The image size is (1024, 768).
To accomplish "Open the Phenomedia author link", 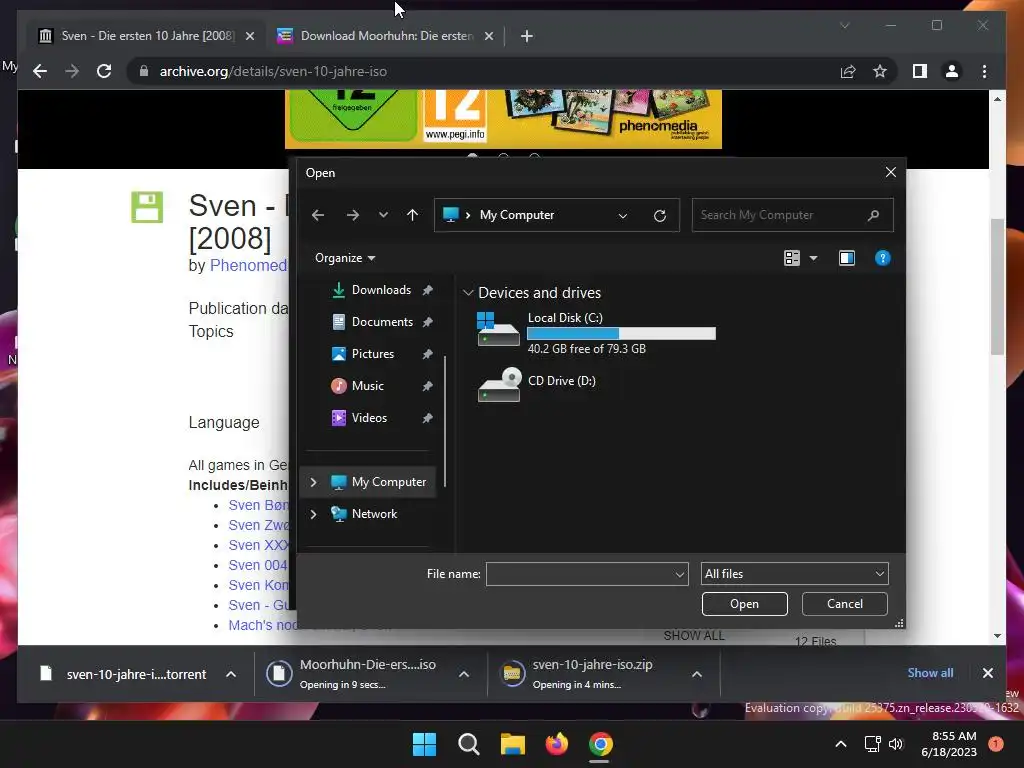I will coord(248,265).
